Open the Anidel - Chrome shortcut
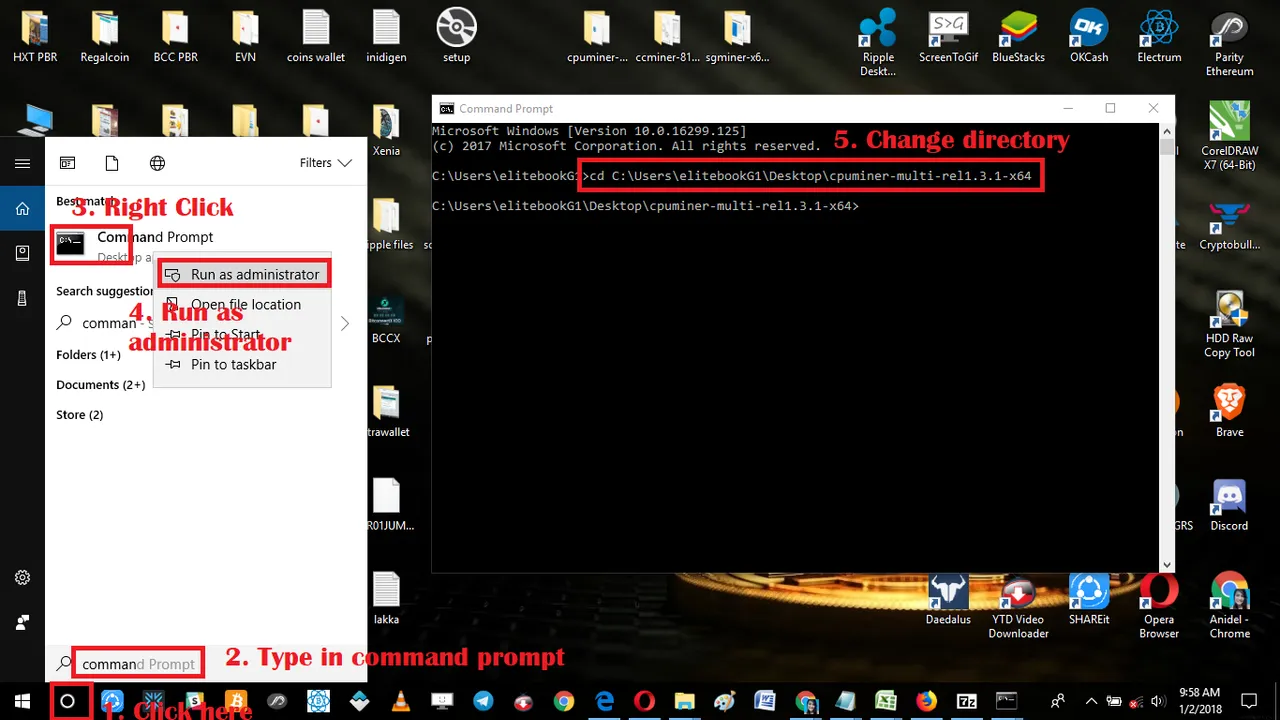 click(1229, 606)
